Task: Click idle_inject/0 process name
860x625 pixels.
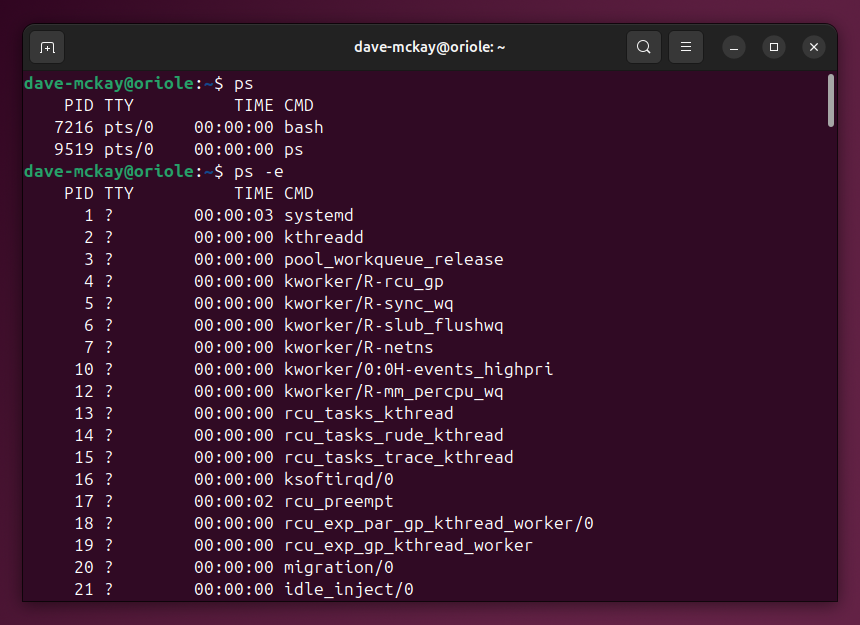Action: [x=348, y=589]
